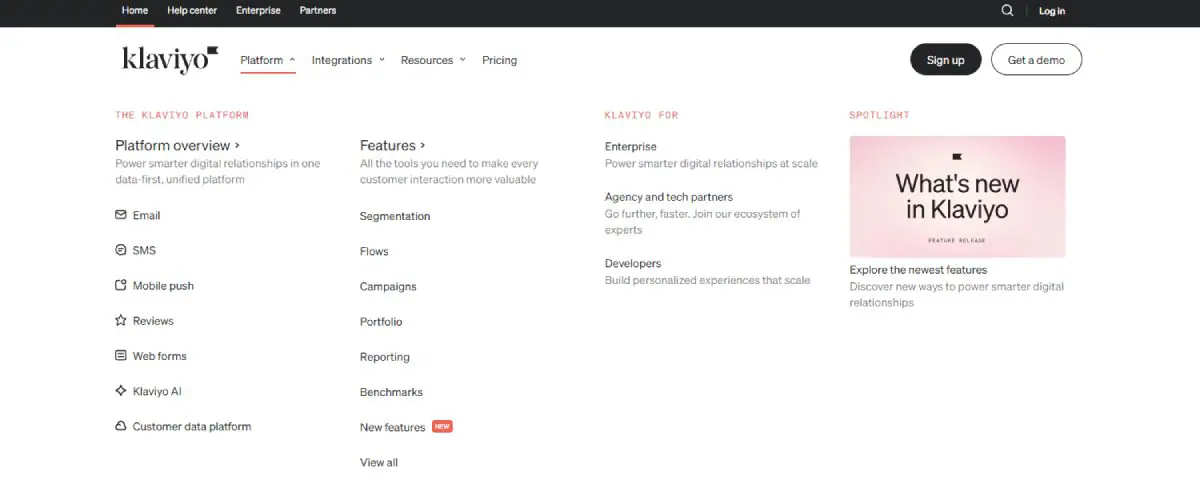Collapse the Platform dropdown menu
Viewport: 1200px width, 500px height.
pyautogui.click(x=267, y=60)
